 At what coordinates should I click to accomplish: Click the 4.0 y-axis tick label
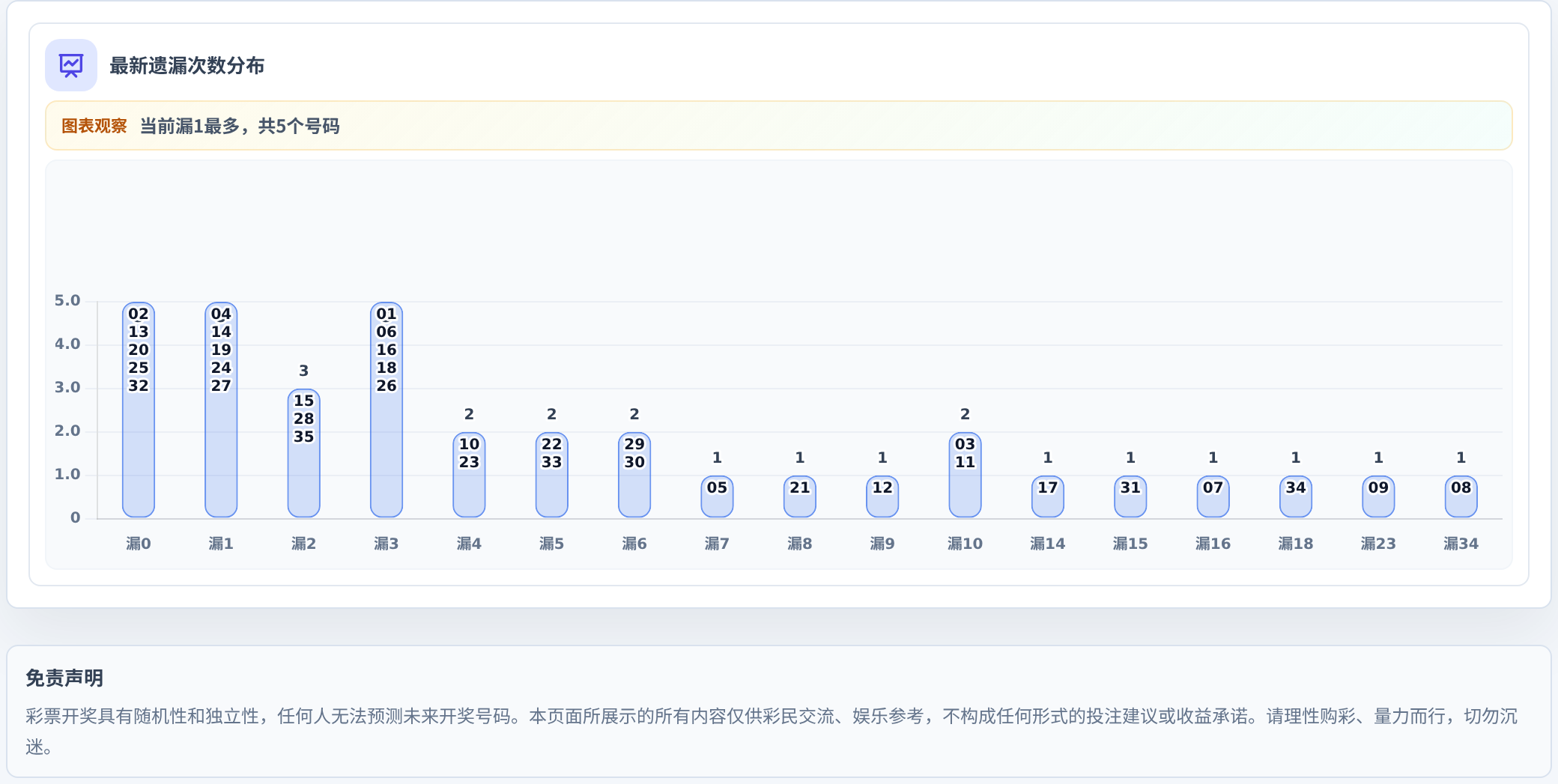point(67,344)
